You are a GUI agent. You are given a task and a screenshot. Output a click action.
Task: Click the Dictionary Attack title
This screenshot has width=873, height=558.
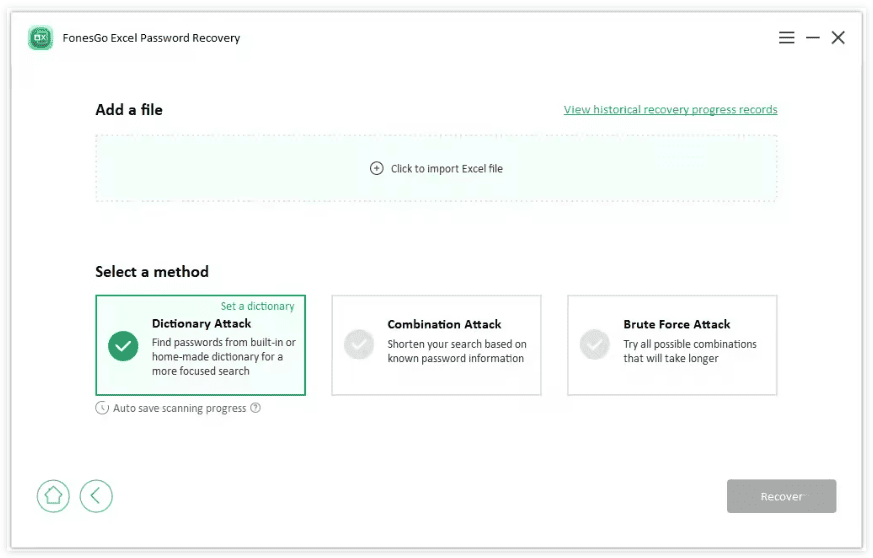(x=202, y=324)
